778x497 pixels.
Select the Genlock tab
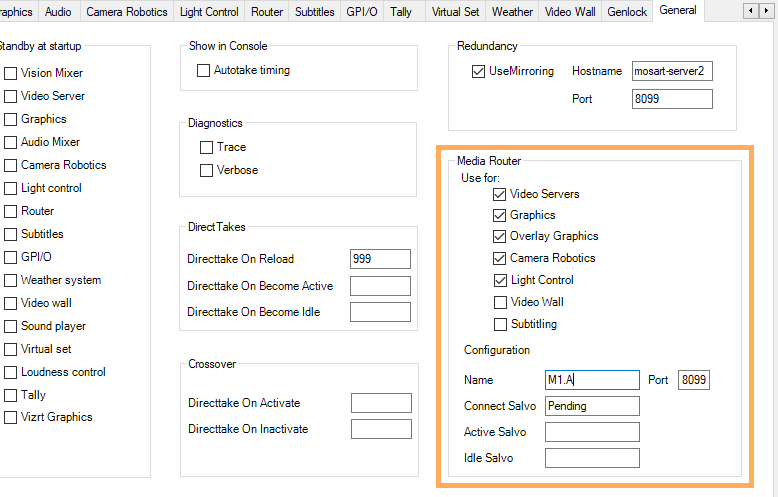pos(627,12)
